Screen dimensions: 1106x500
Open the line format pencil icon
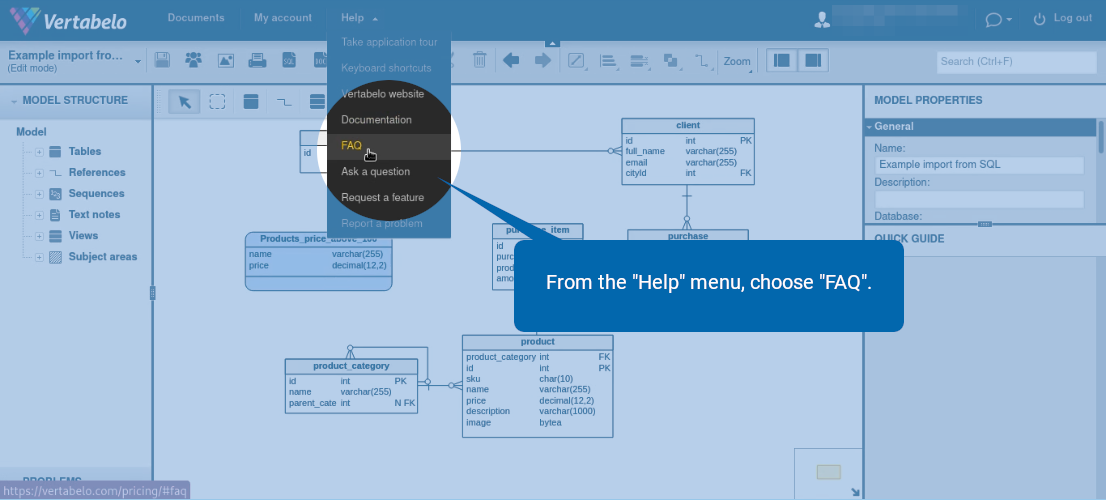(576, 61)
